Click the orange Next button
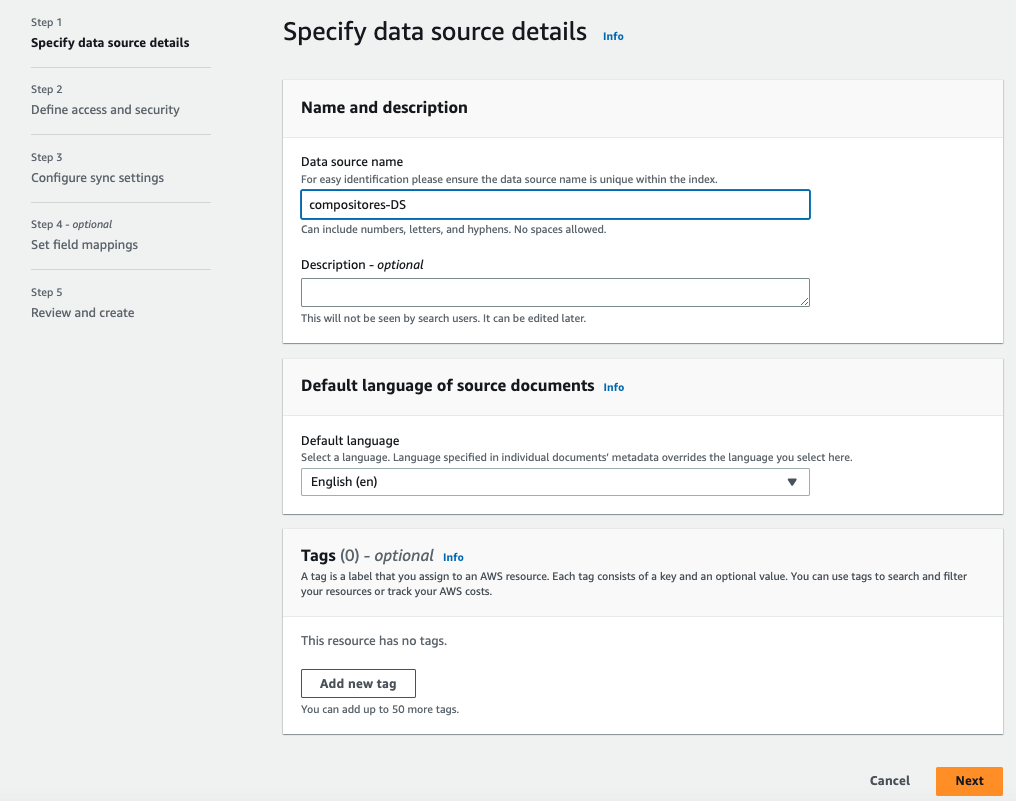This screenshot has width=1016, height=801. (969, 781)
